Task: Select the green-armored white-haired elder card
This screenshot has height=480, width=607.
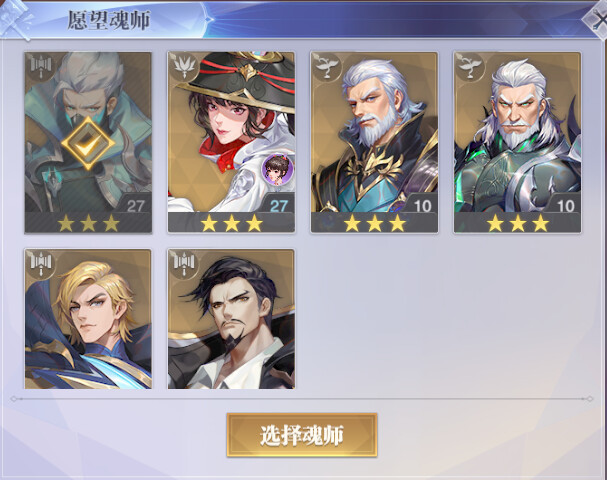Action: coord(518,142)
